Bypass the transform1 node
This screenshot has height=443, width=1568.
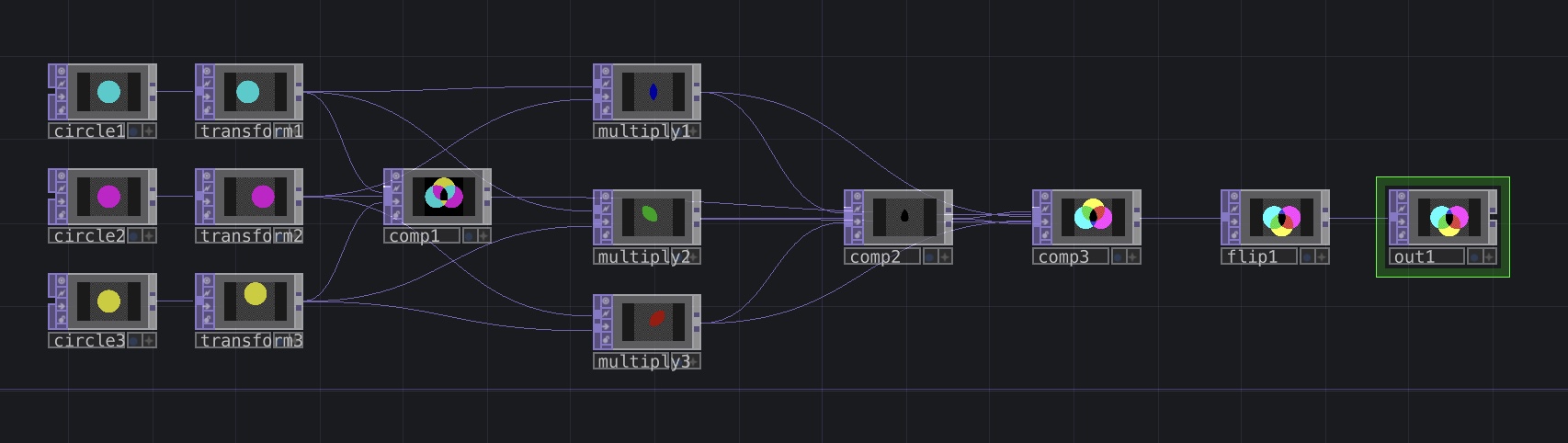click(209, 97)
